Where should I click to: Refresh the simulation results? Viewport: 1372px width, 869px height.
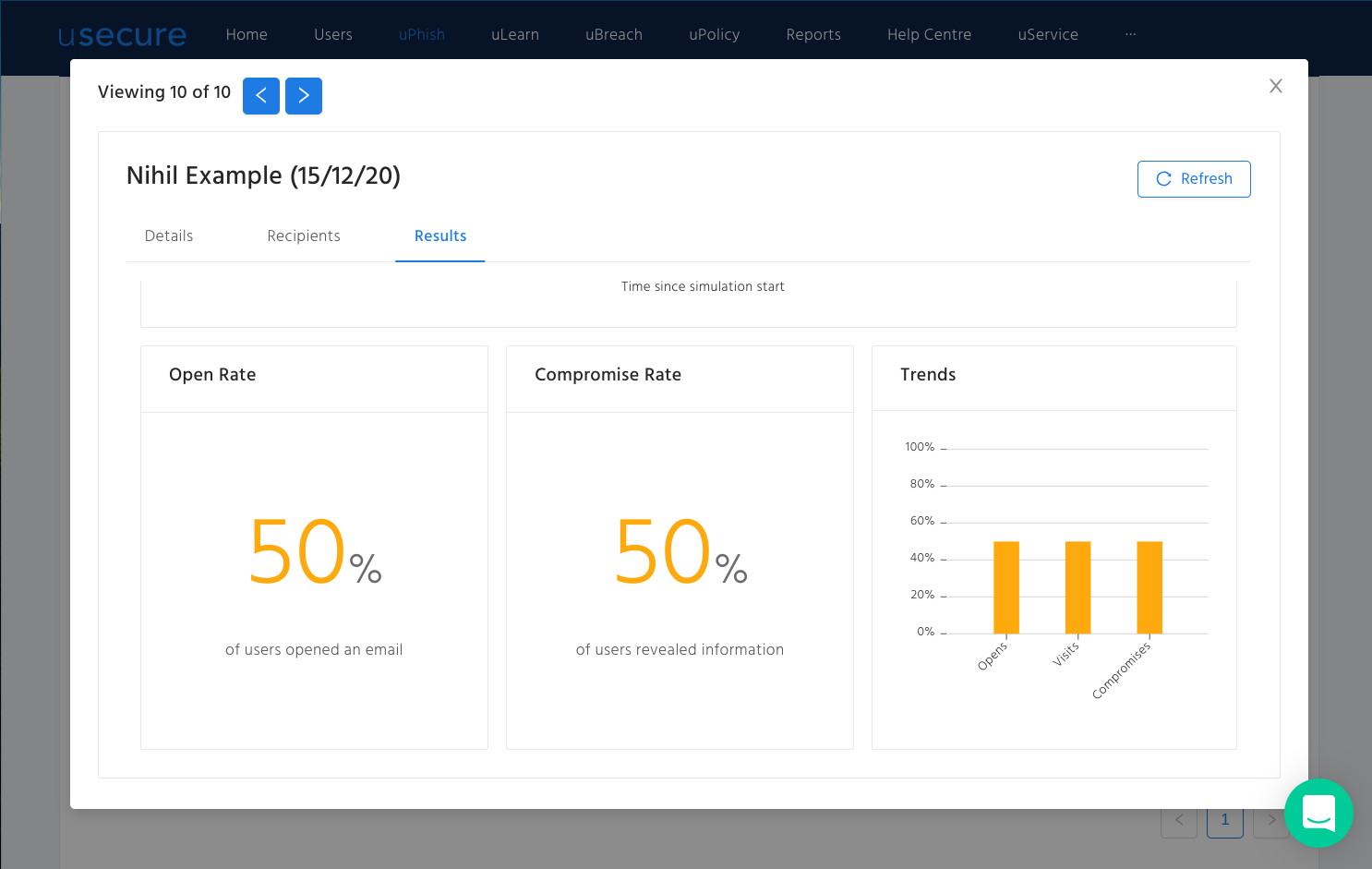tap(1194, 179)
